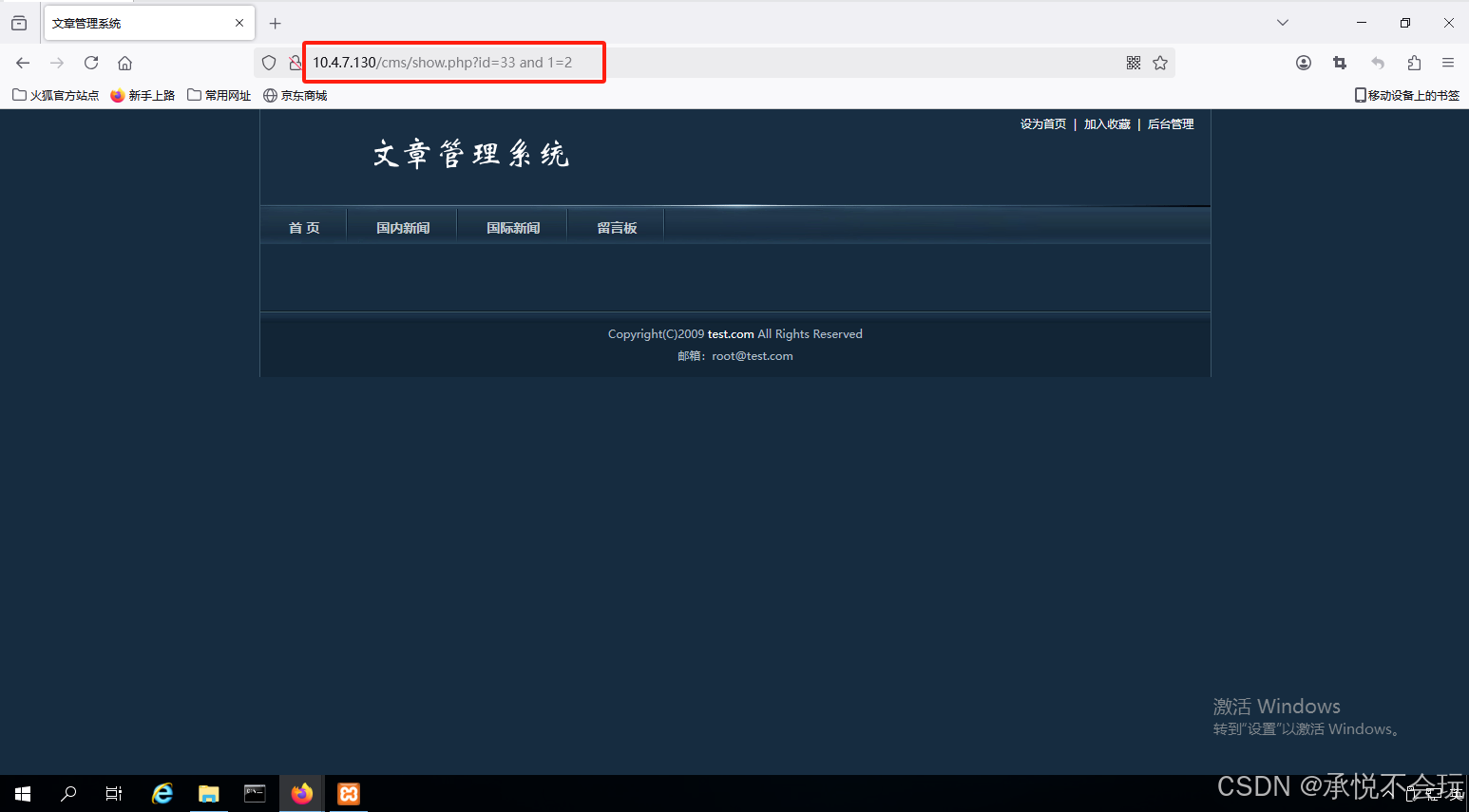Open 移动设备上的书签 folder
Image resolution: width=1469 pixels, height=812 pixels.
pyautogui.click(x=1406, y=95)
